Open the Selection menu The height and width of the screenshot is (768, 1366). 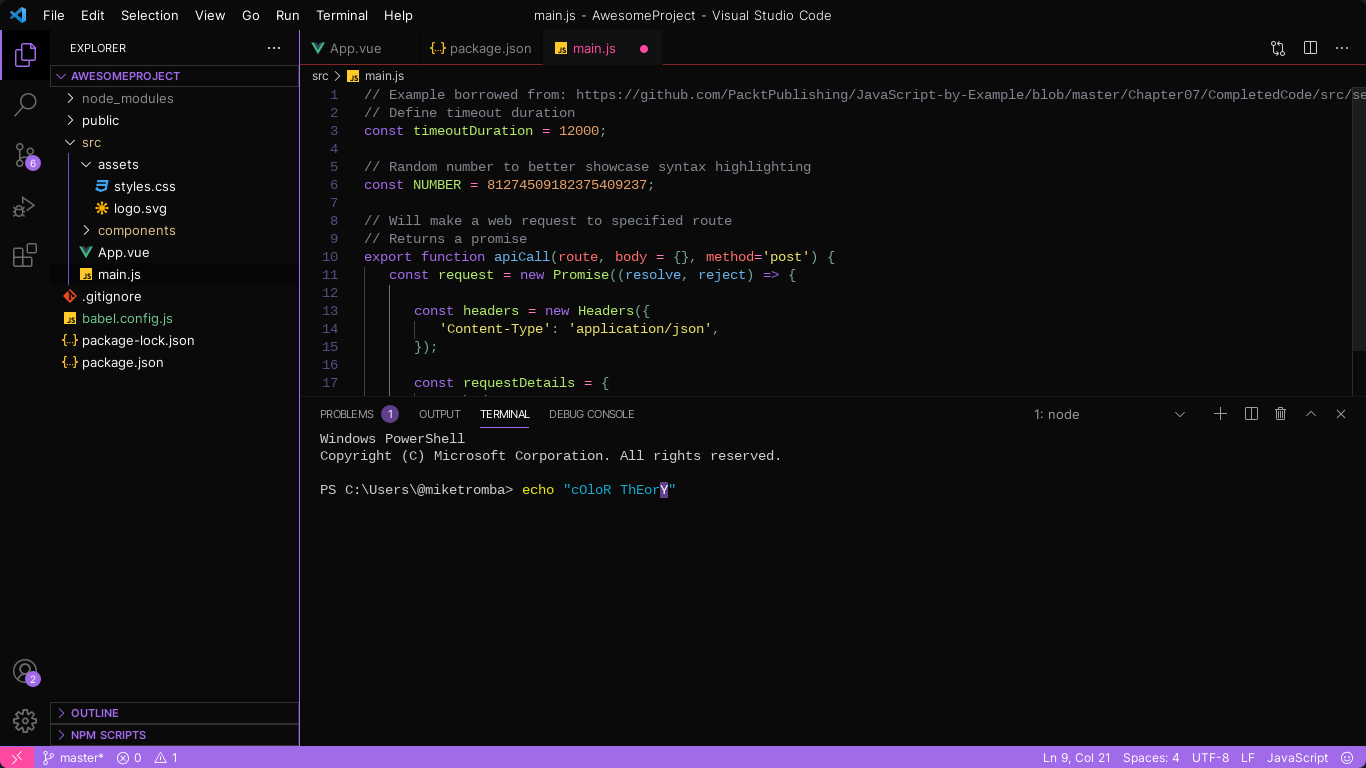[x=150, y=15]
